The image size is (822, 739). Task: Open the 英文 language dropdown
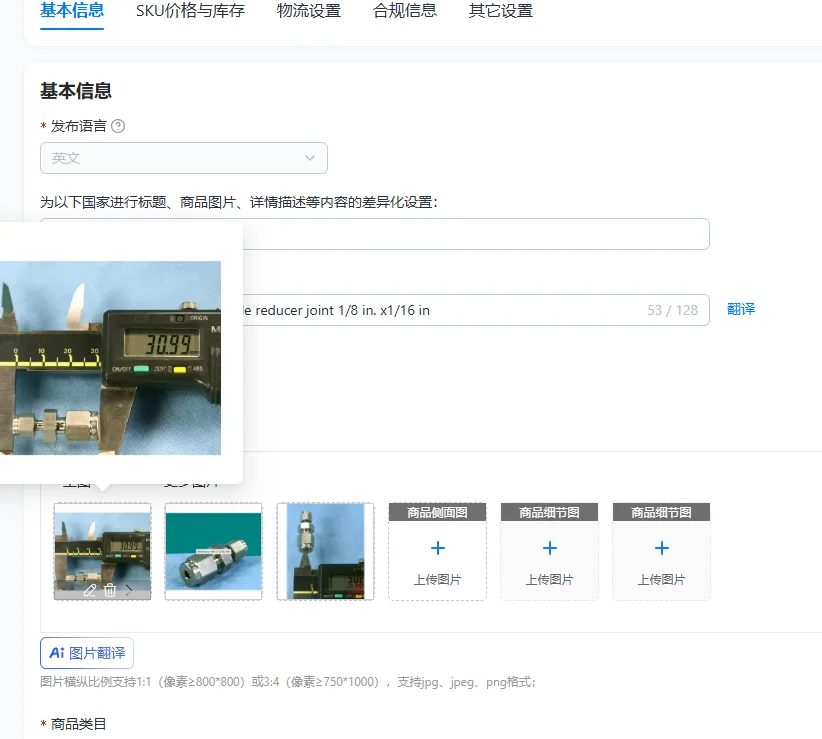click(184, 158)
